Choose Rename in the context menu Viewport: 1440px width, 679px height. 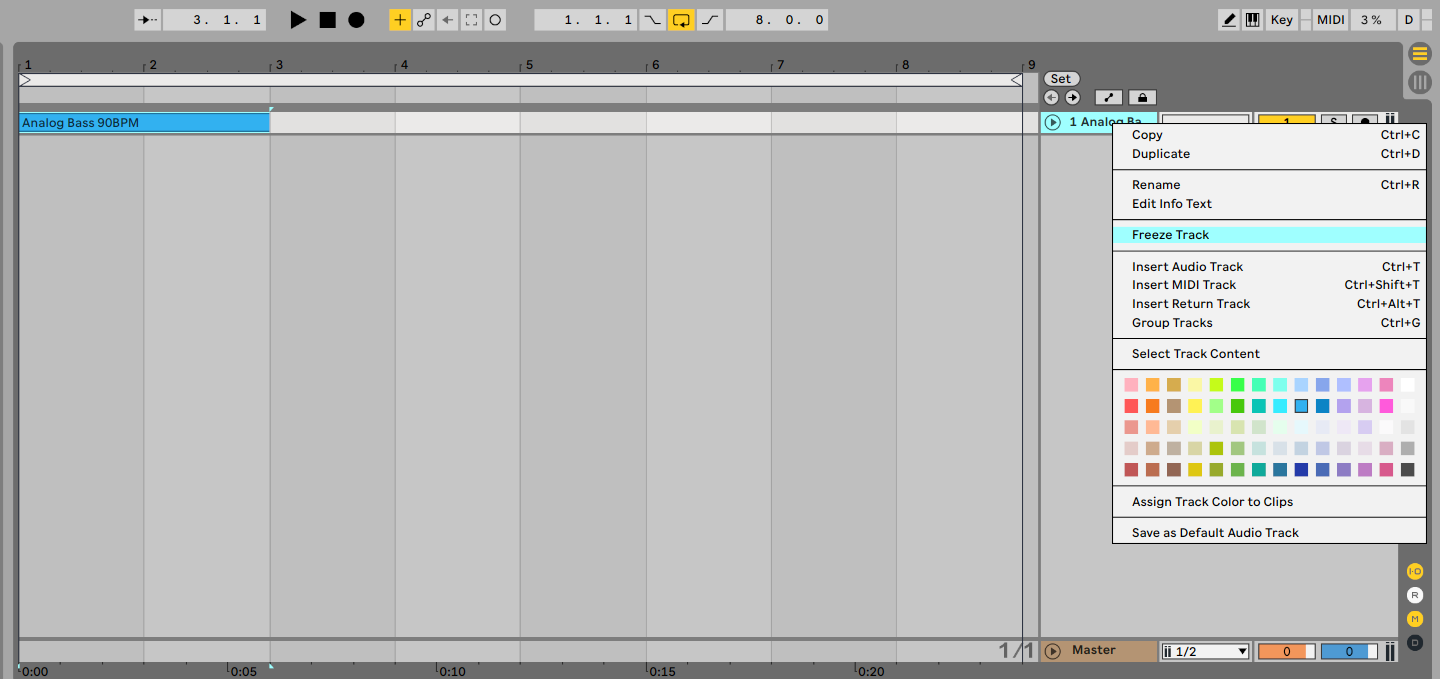[x=1269, y=185]
